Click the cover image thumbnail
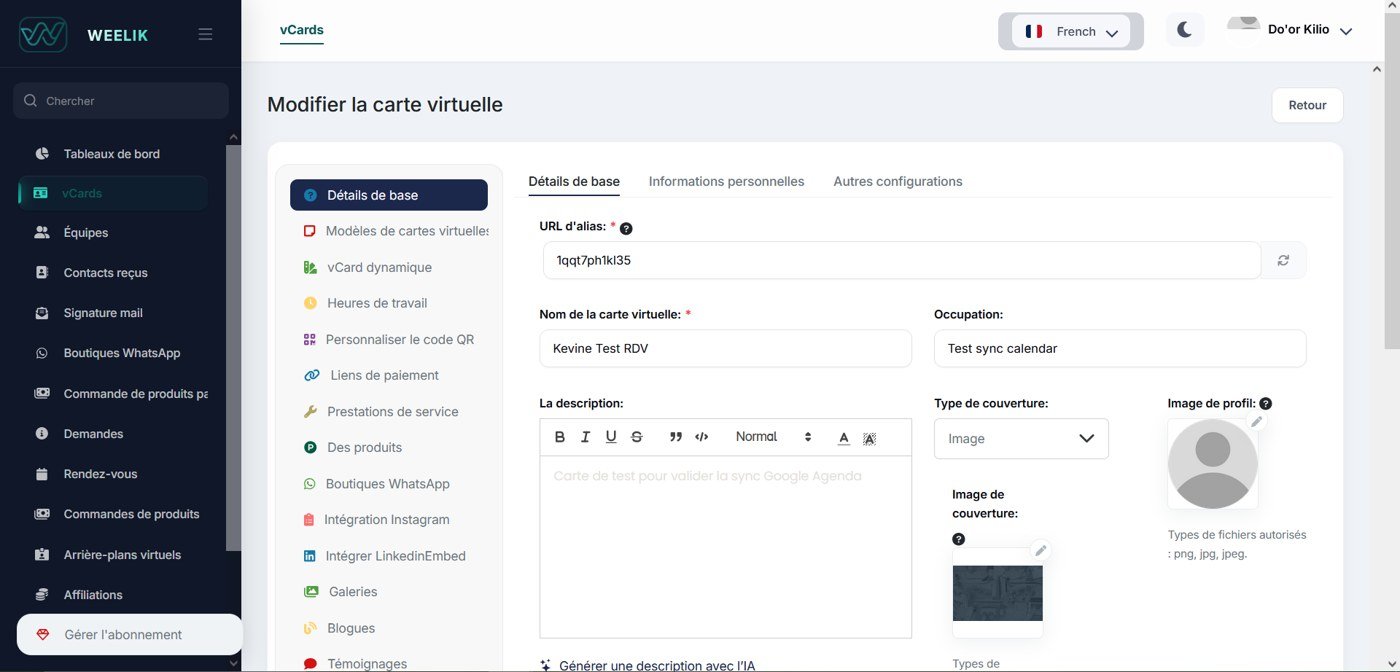 (997, 593)
